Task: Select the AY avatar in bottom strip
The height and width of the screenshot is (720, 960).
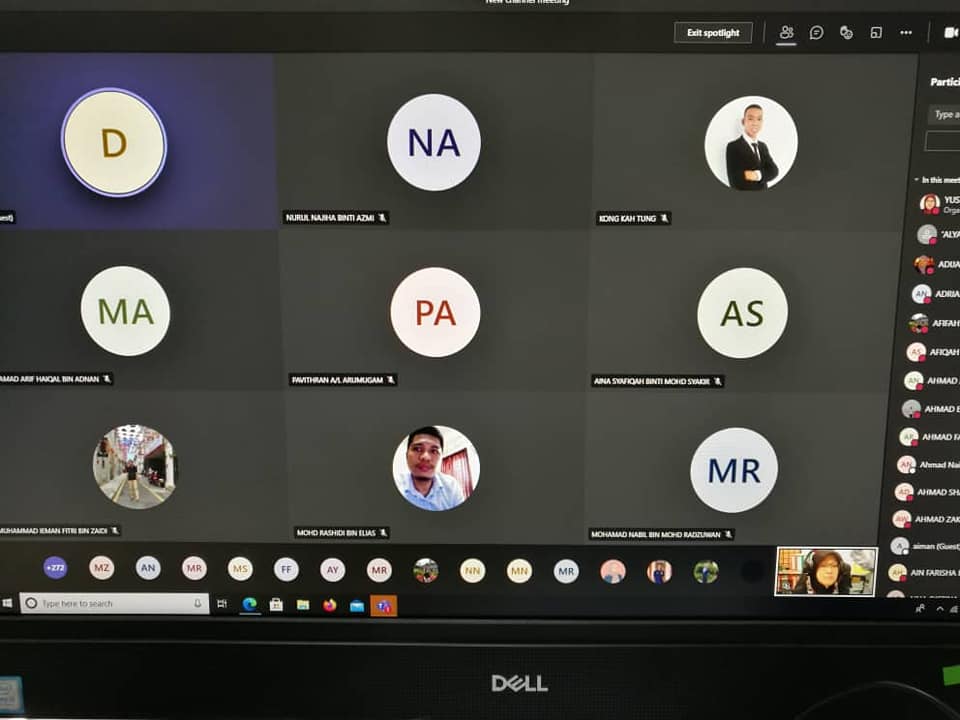Action: [332, 570]
